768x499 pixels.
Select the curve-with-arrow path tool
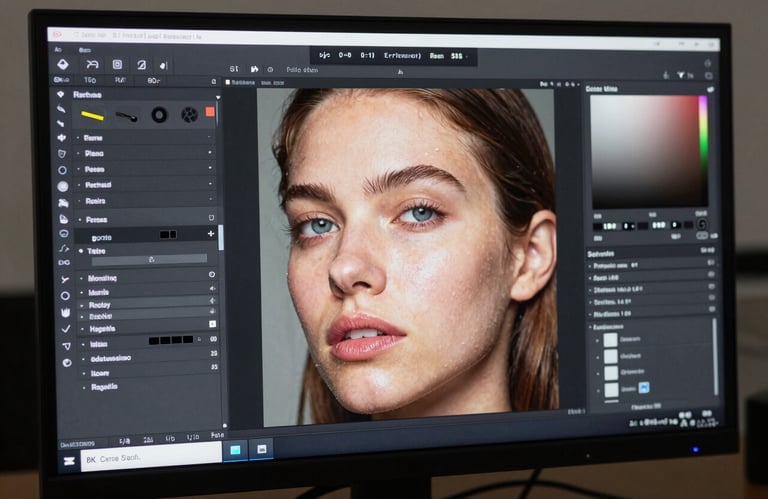tap(64, 248)
